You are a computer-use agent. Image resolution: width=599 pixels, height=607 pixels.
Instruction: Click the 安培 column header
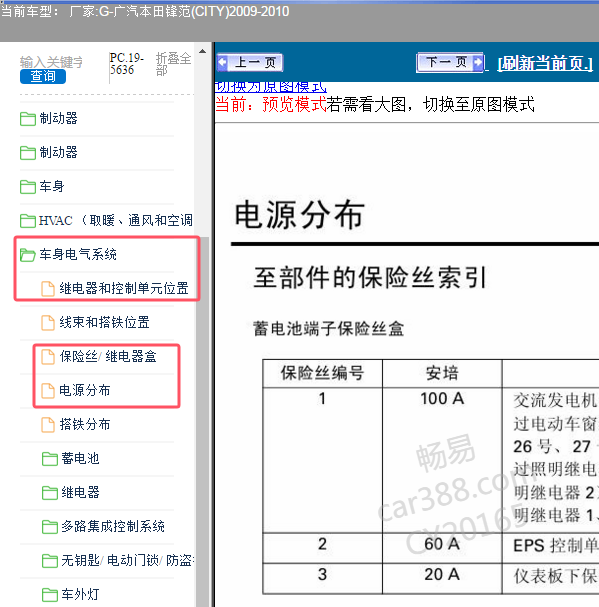pos(442,374)
